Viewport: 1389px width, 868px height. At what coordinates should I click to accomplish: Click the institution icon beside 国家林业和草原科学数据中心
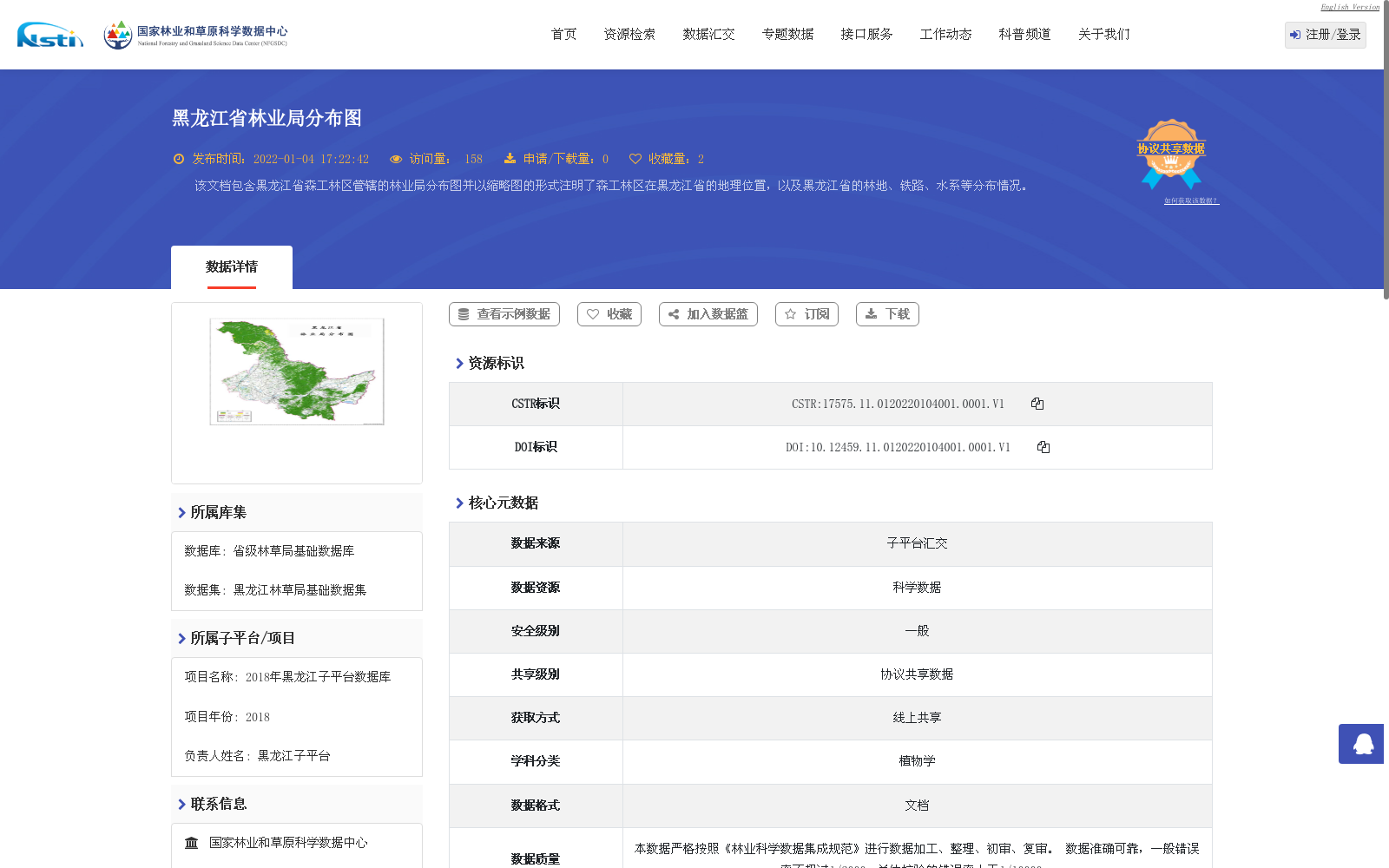[192, 843]
